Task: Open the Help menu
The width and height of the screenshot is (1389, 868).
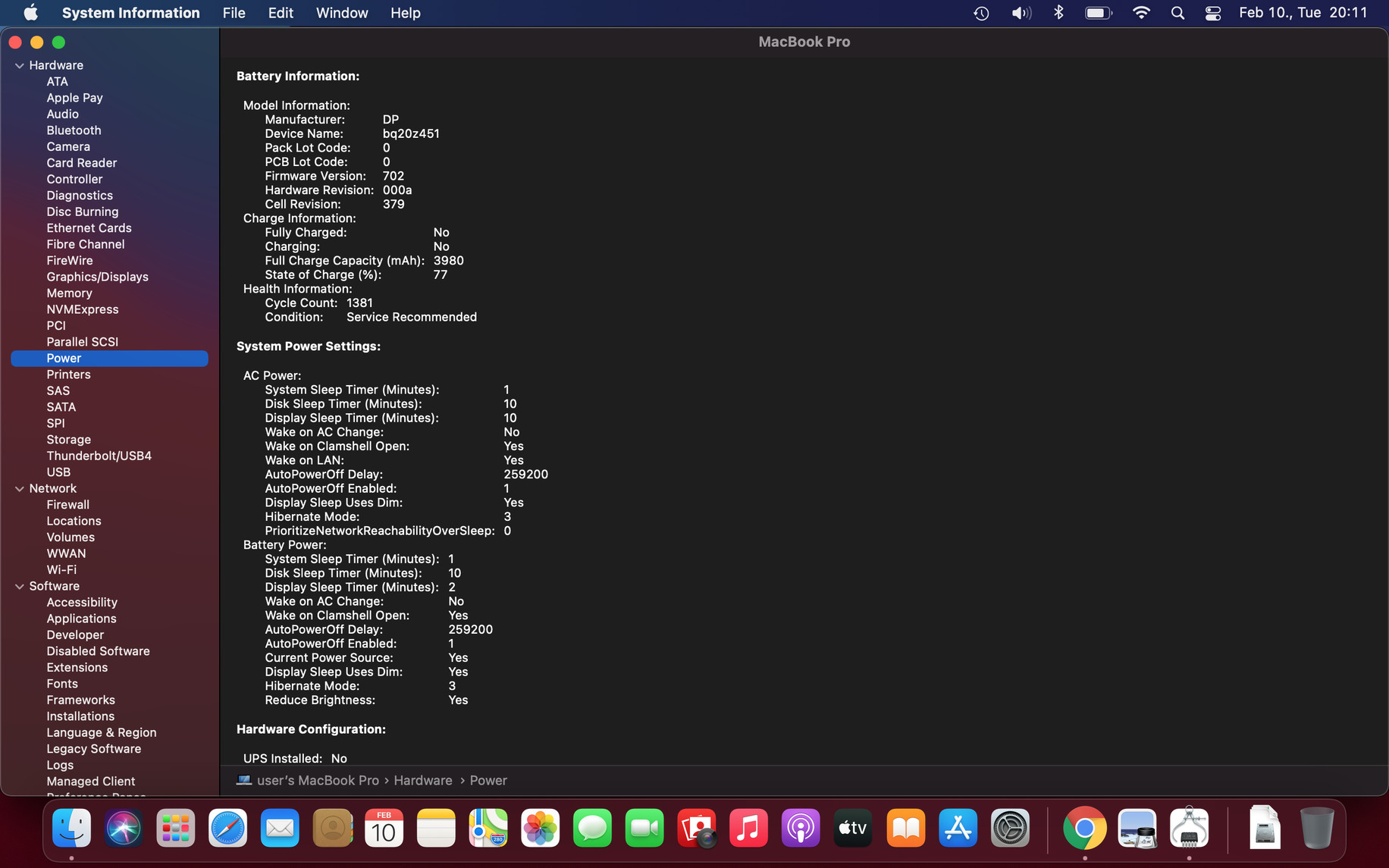Action: (406, 13)
